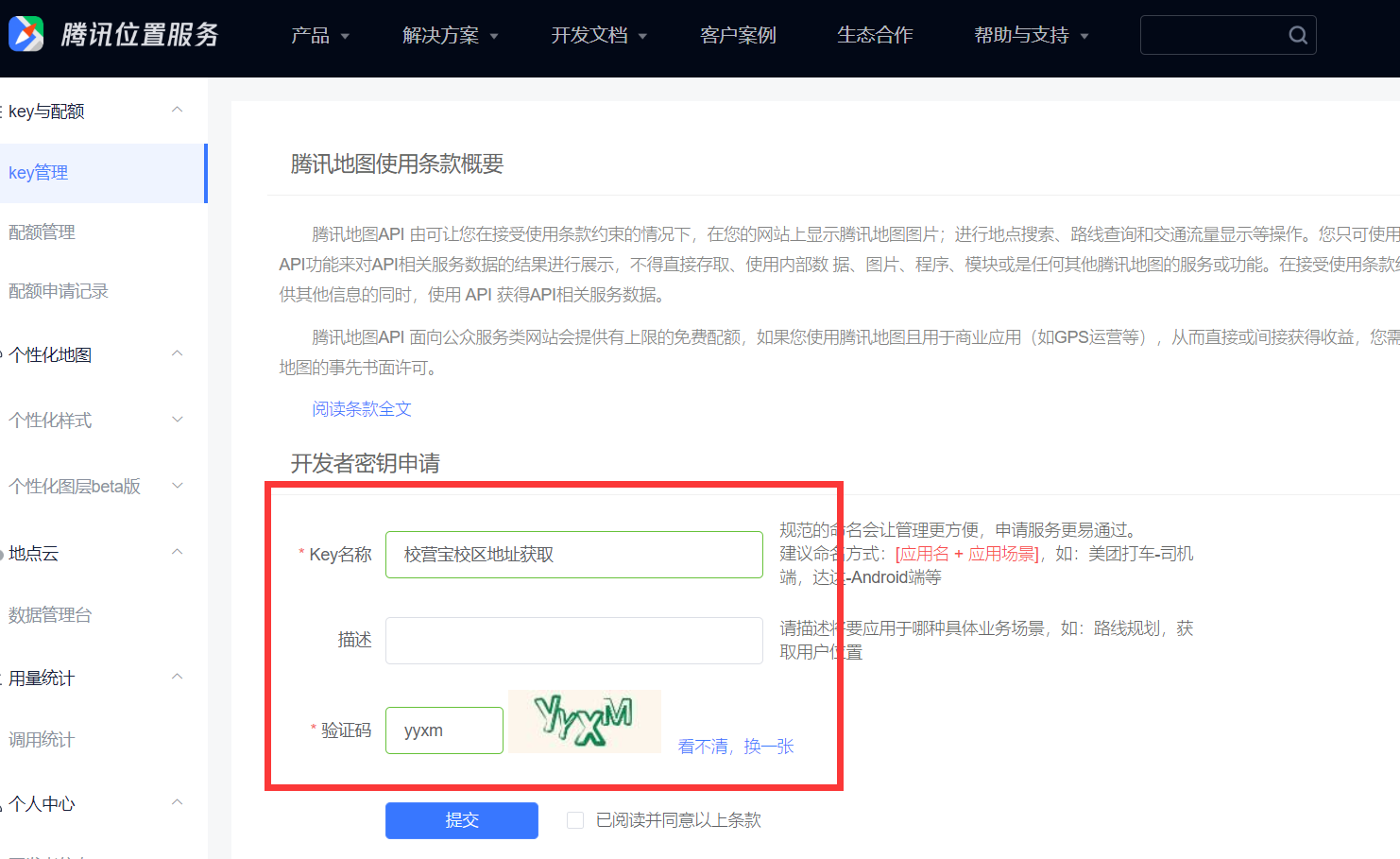Select key管理 in the sidebar
The height and width of the screenshot is (859, 1400).
pyautogui.click(x=102, y=173)
